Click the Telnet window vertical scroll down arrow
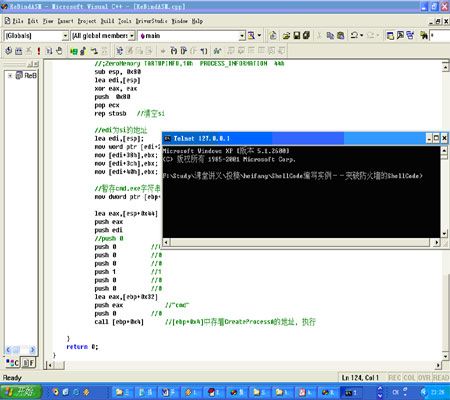 click(444, 234)
